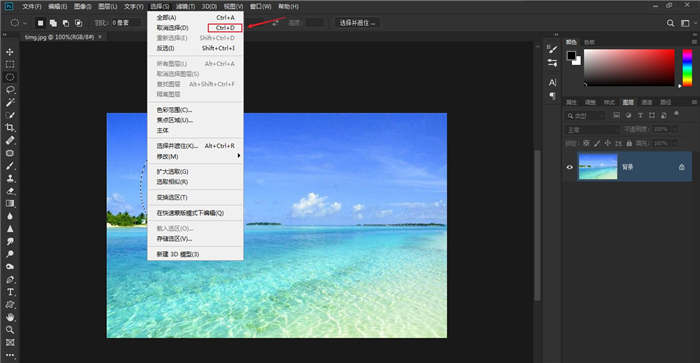Select the Crop tool
The width and height of the screenshot is (700, 363).
pyautogui.click(x=10, y=128)
